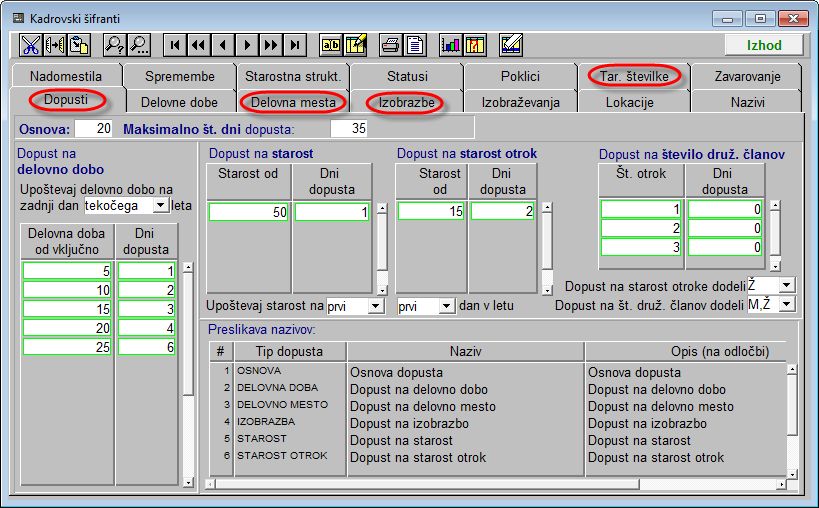Viewport: 819px width, 508px height.
Task: Open the 'Dopust na št. druž. članov dodeli' dropdown
Action: click(786, 304)
